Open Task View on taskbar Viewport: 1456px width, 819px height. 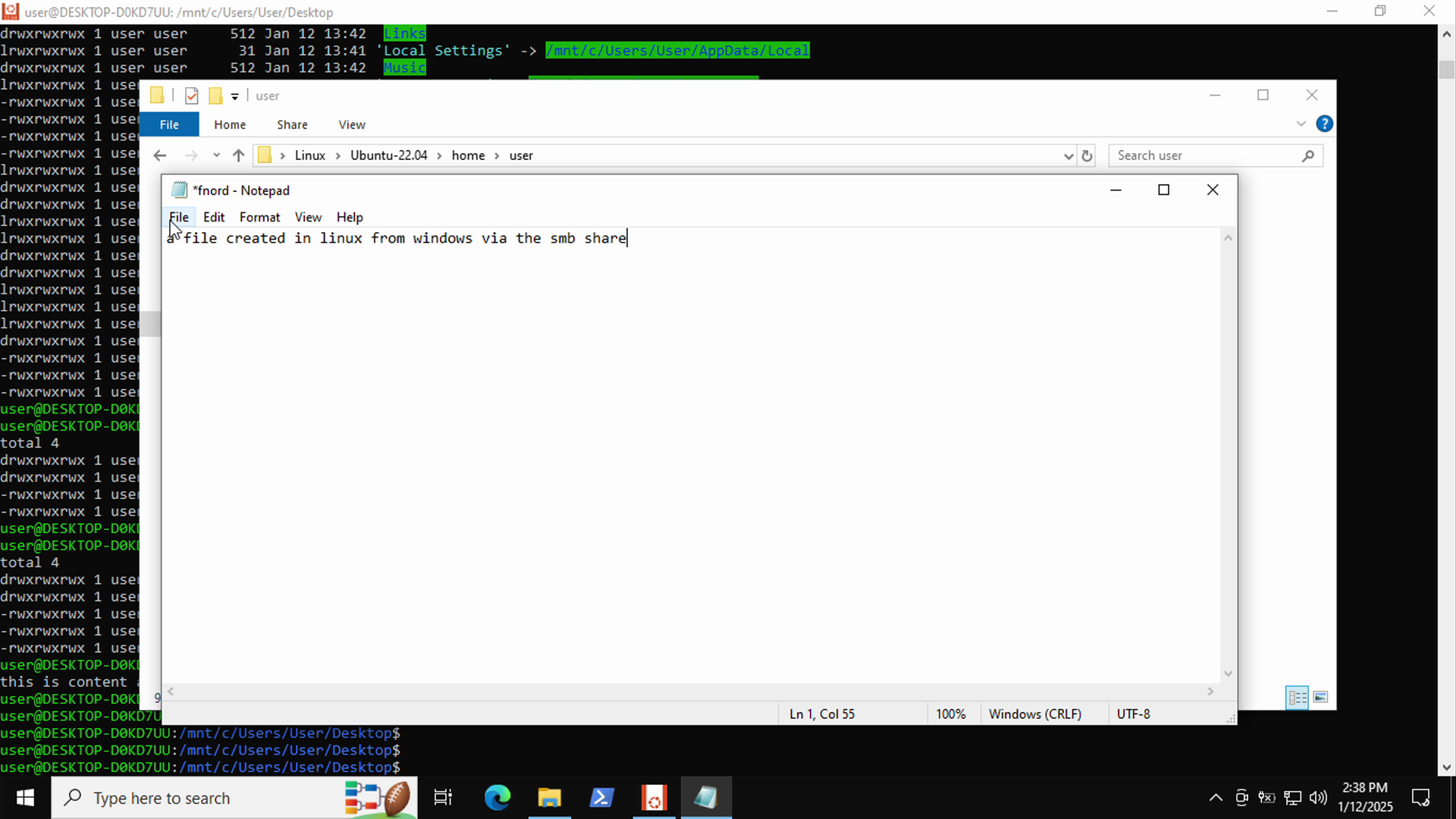click(443, 798)
